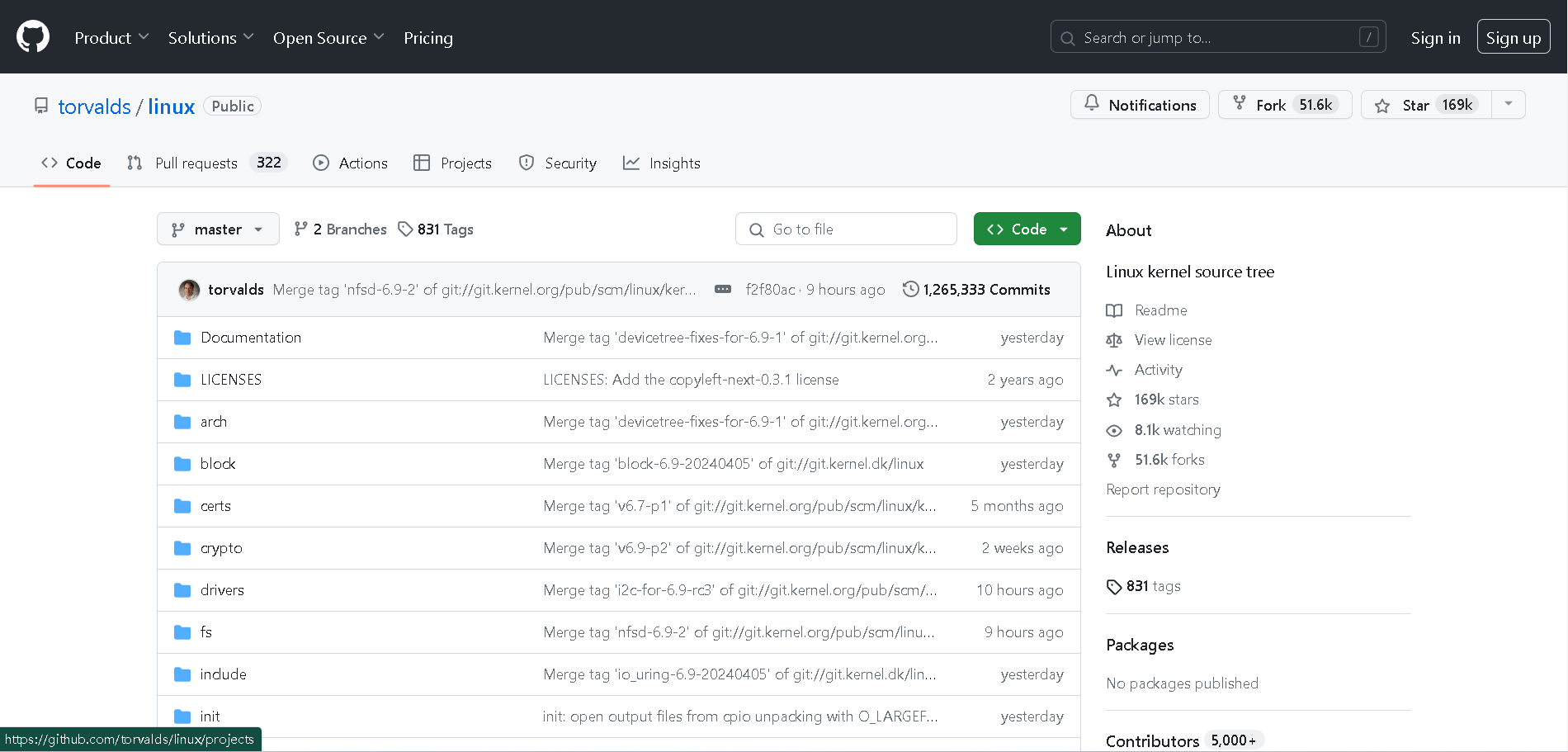
Task: Open the Insights tab
Action: [662, 163]
